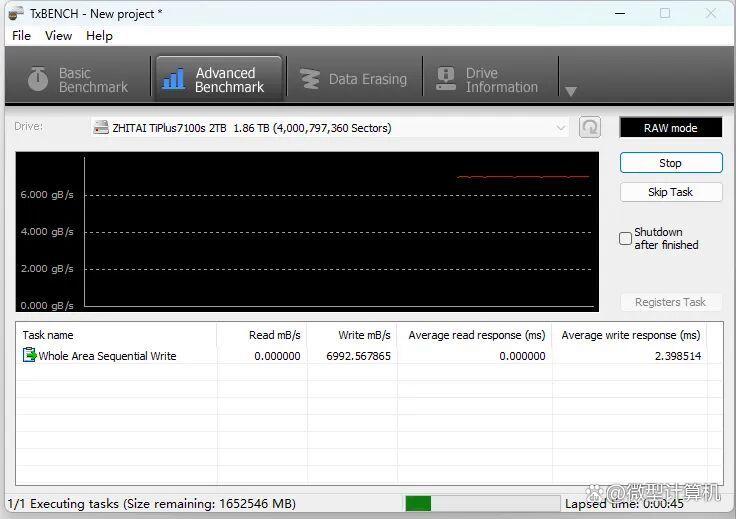
Task: Click the 0.000 gB/s graph axis label
Action: pyautogui.click(x=47, y=305)
